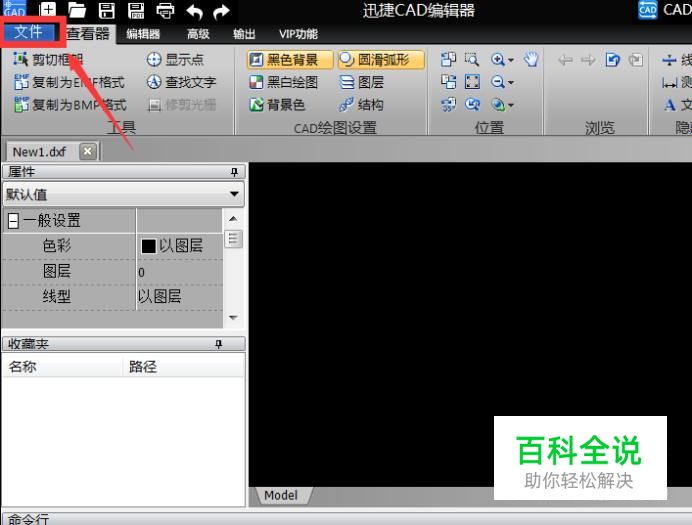
Task: Click the properties scrollbar down arrow
Action: pyautogui.click(x=233, y=317)
